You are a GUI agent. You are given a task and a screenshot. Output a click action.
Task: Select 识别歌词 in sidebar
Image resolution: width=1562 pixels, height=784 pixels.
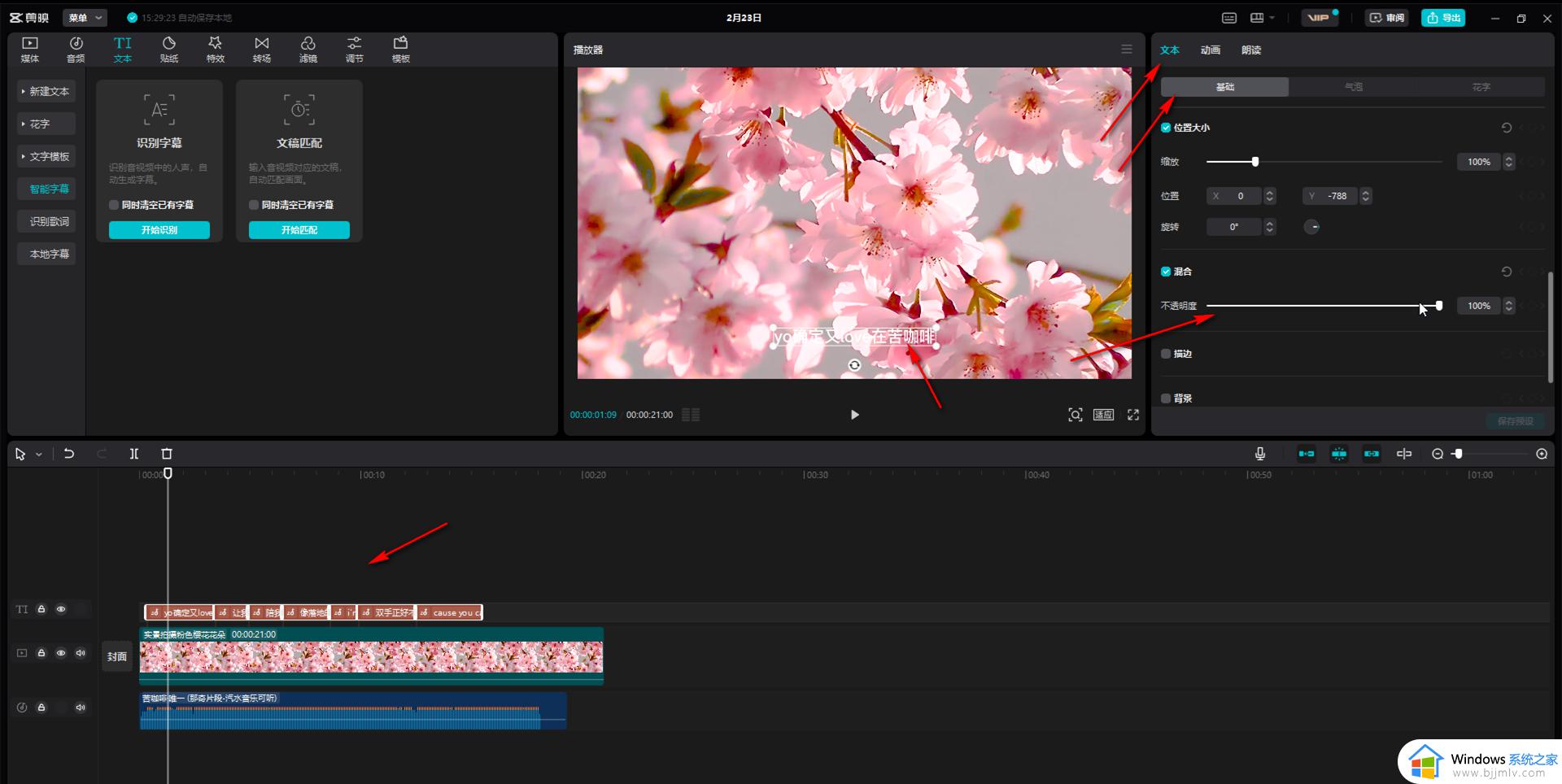click(46, 221)
